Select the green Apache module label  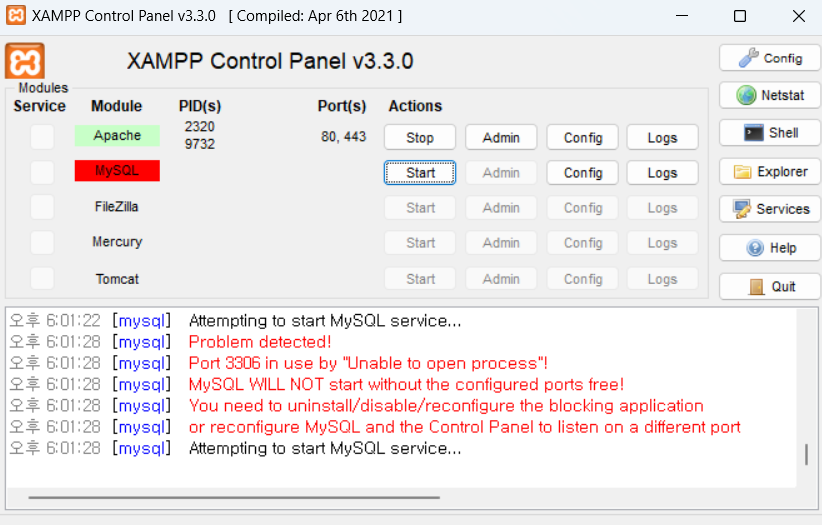117,135
